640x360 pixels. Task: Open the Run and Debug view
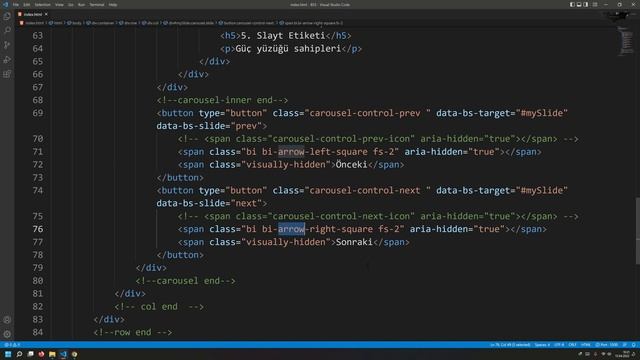click(x=7, y=60)
